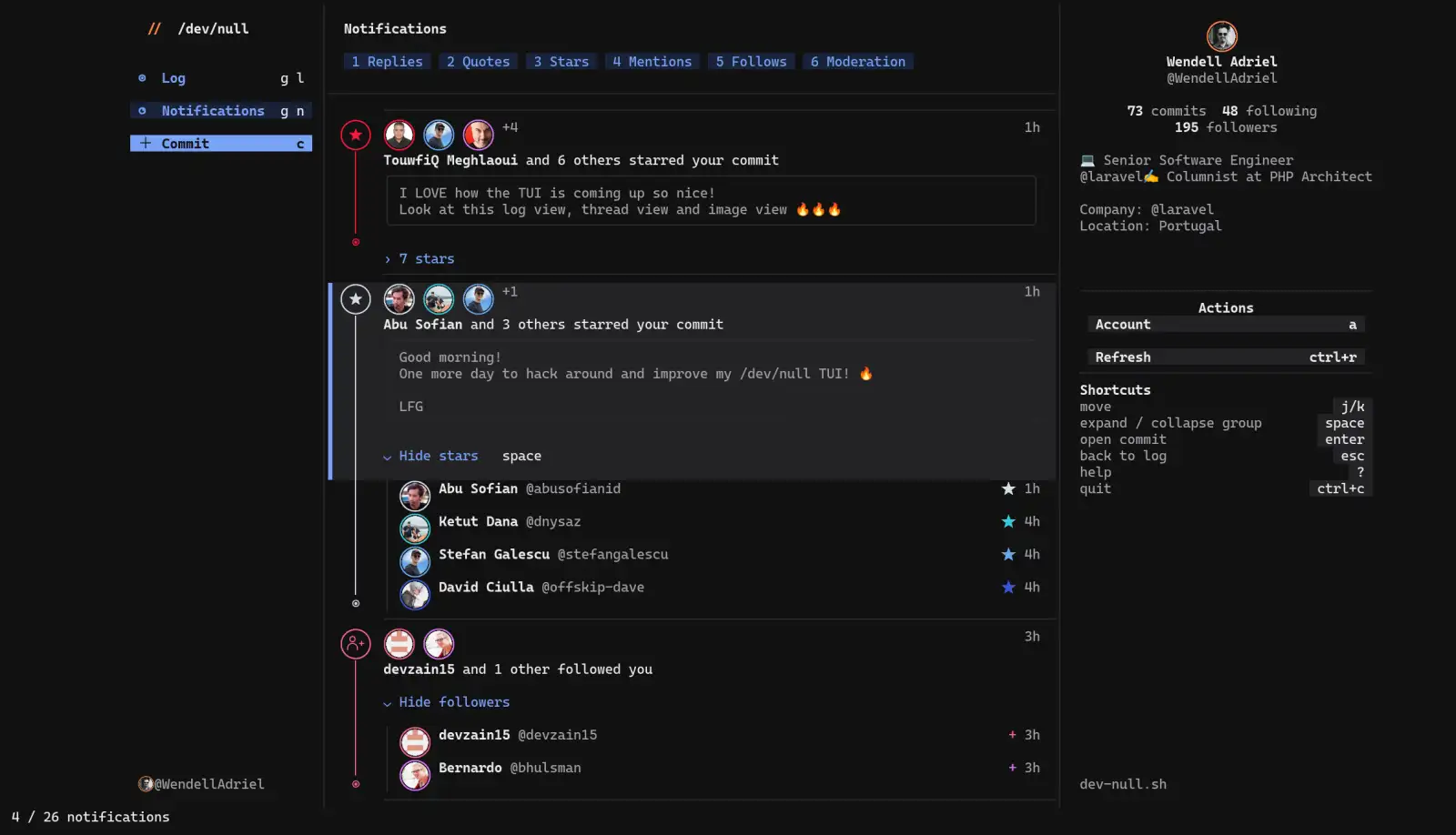Open the Moderation tab
The height and width of the screenshot is (835, 1456).
[858, 62]
